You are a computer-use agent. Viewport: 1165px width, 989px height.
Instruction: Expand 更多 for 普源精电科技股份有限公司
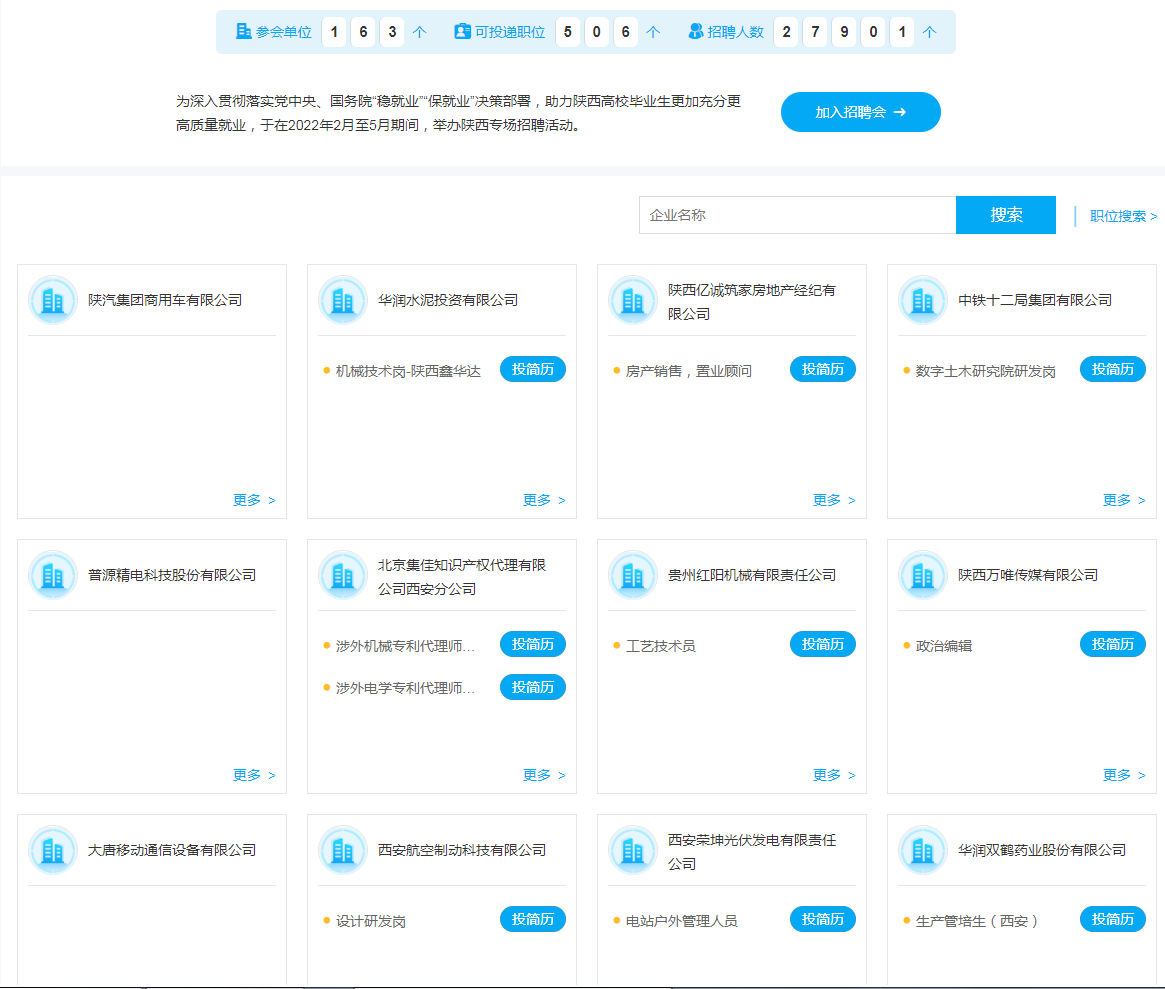pyautogui.click(x=254, y=775)
